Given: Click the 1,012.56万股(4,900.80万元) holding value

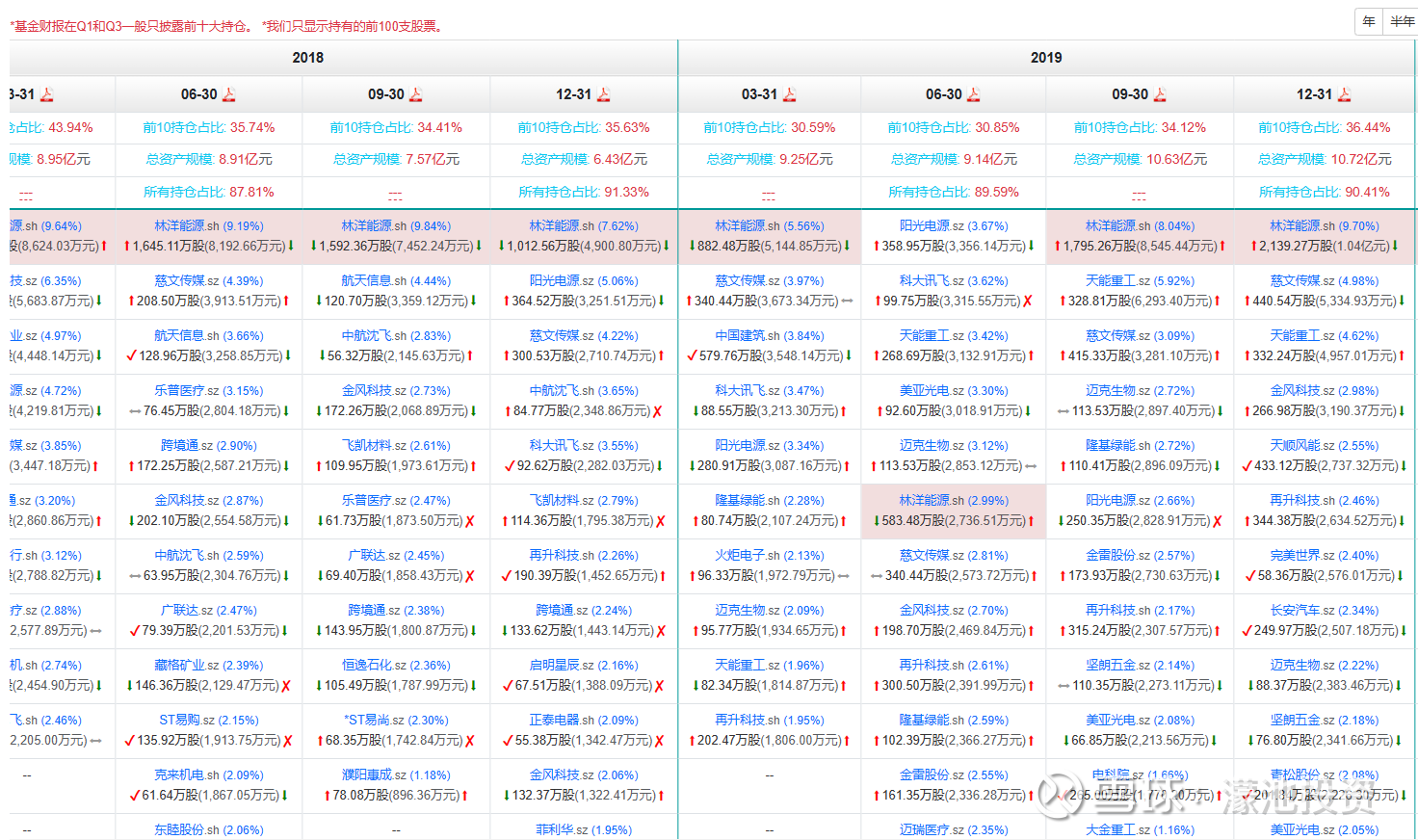Looking at the screenshot, I should point(583,247).
